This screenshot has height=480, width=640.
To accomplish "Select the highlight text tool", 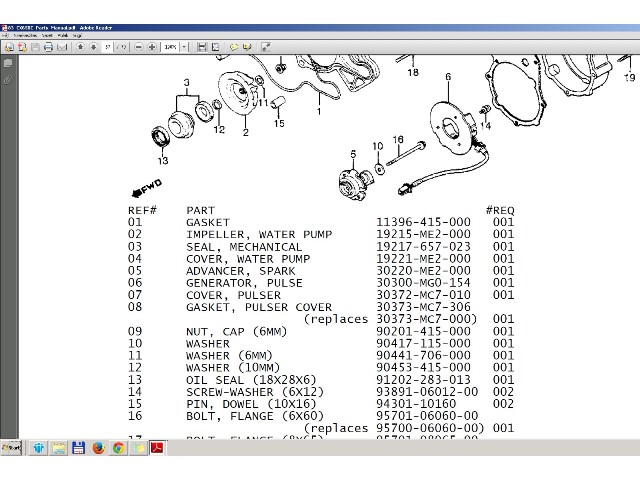I will tap(246, 47).
